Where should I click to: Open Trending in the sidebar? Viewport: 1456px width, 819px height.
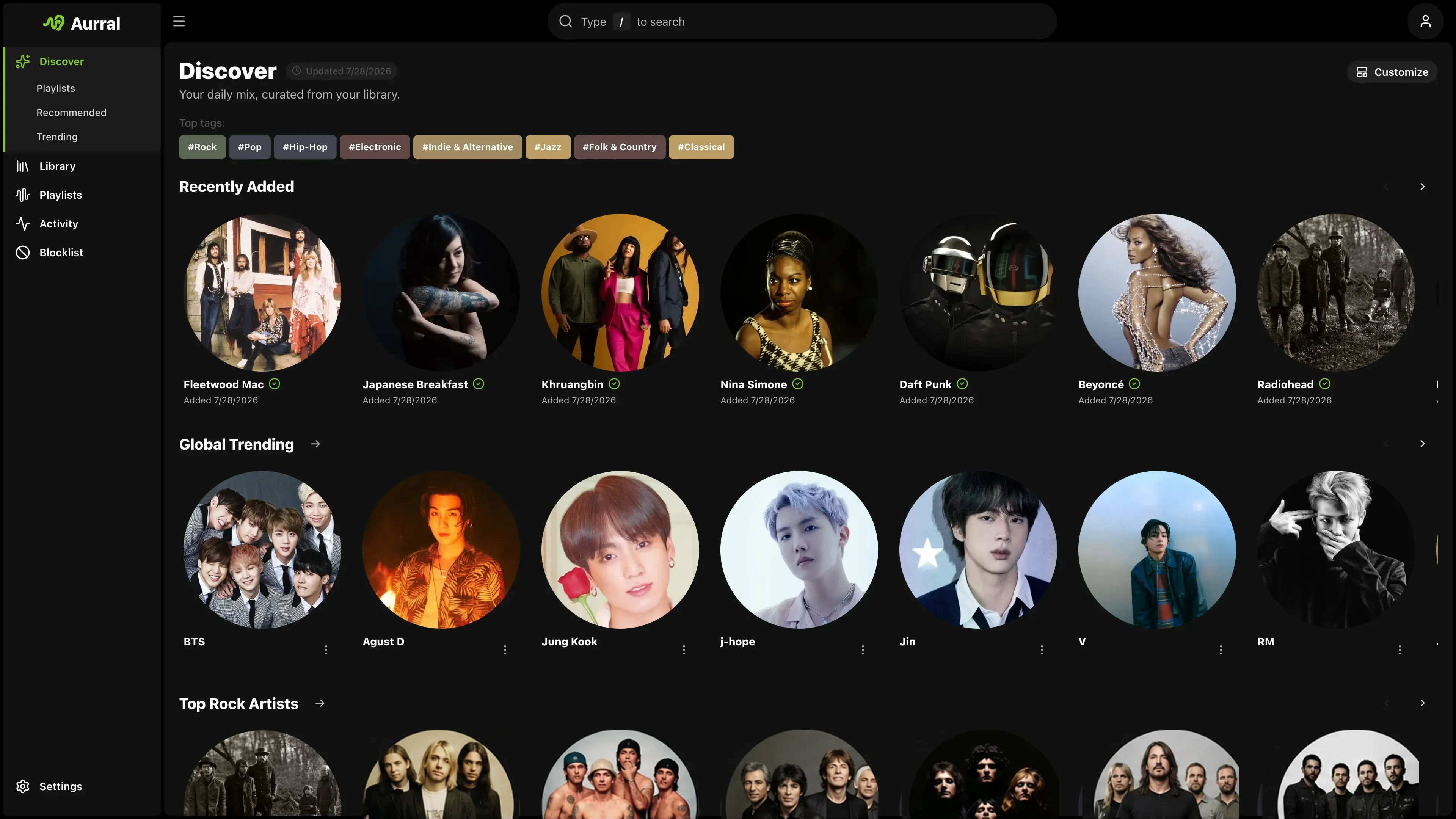click(x=57, y=137)
